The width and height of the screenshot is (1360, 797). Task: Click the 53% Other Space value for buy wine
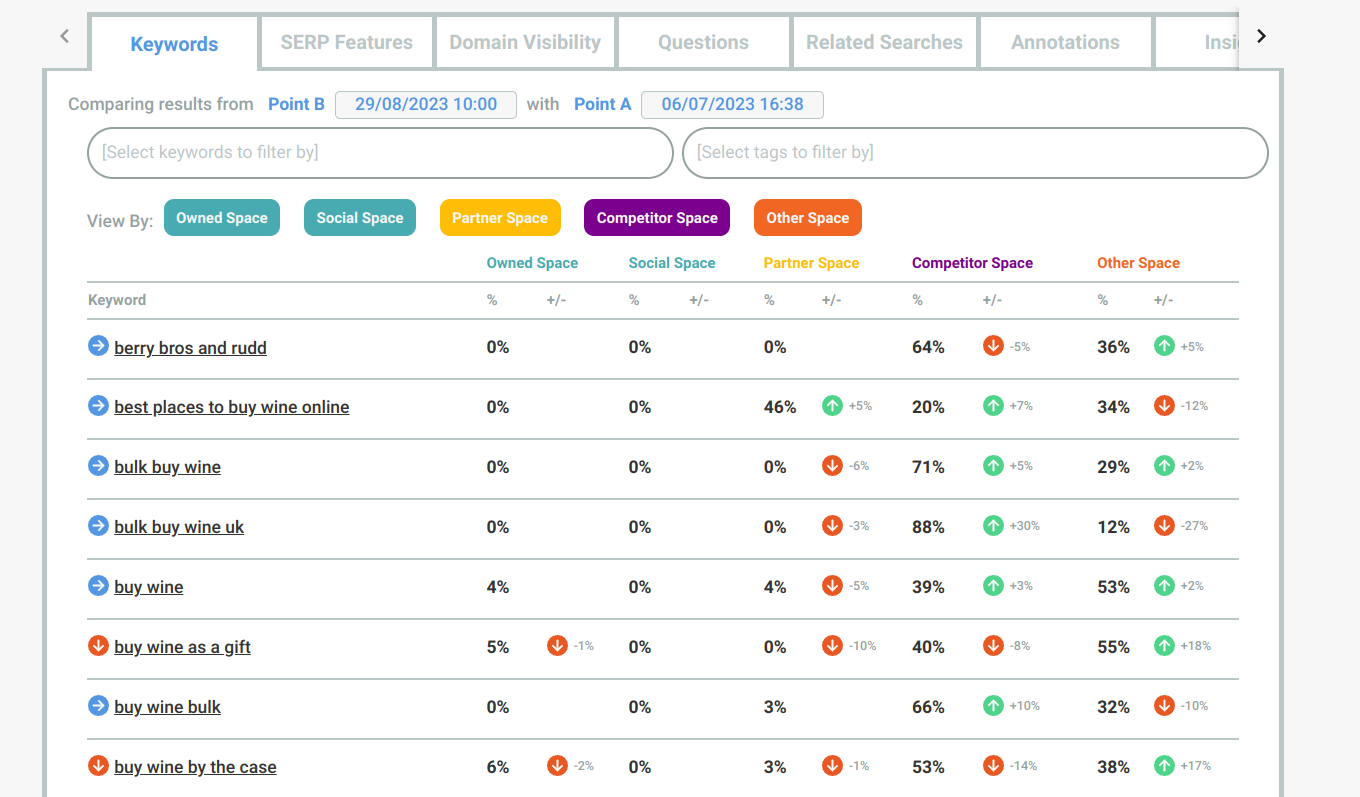pyautogui.click(x=1114, y=587)
